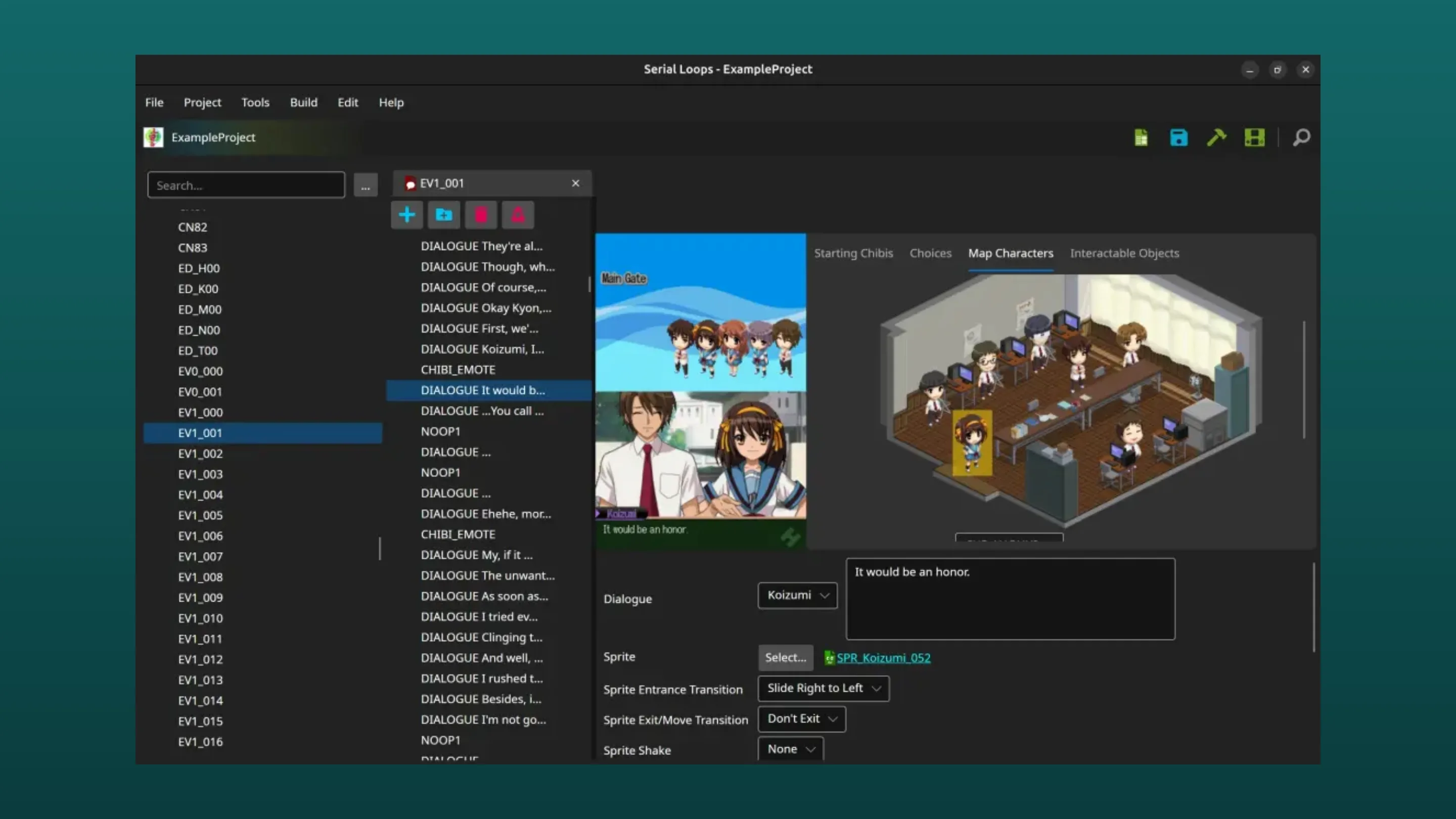
Task: Select command 'DIALOGUE I rushed t...'
Action: [489, 678]
